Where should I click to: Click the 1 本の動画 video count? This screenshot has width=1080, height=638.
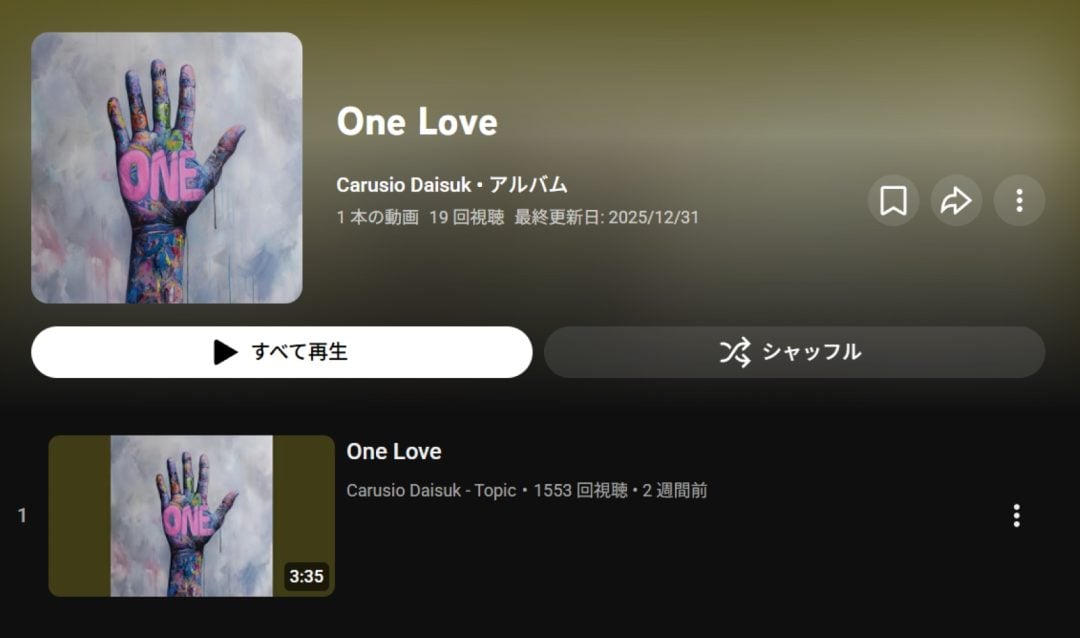377,218
